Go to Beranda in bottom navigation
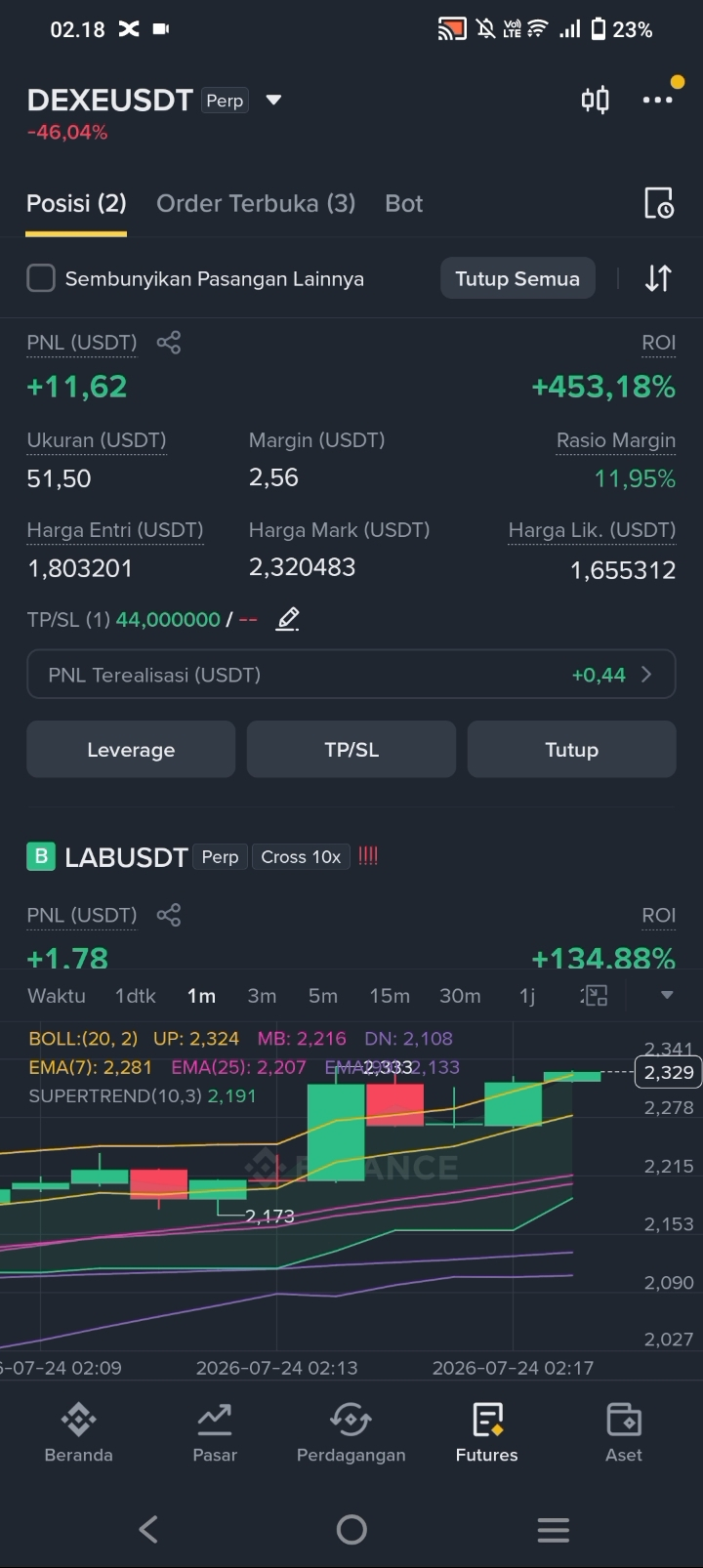 pos(78,1432)
